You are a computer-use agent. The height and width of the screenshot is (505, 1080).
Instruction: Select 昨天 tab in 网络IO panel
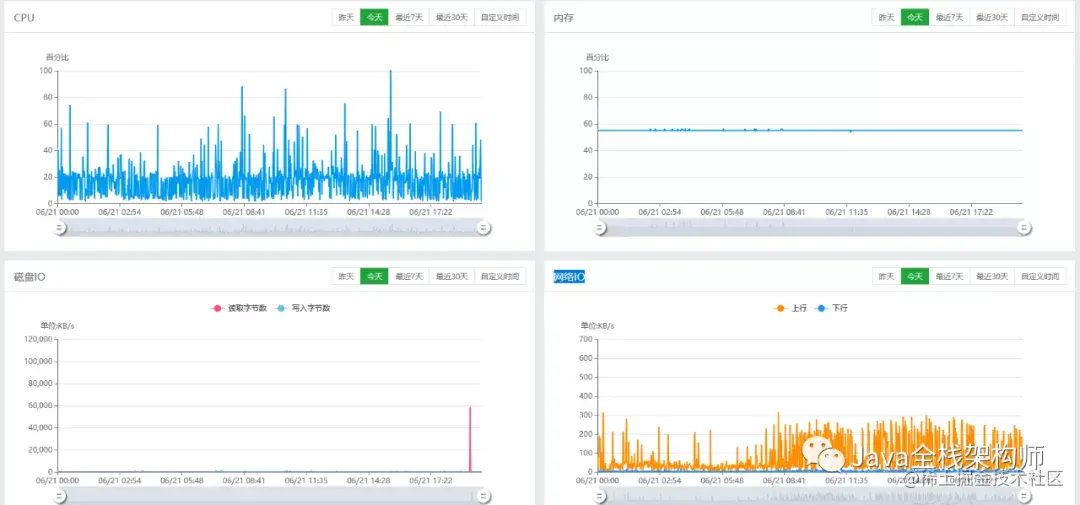click(886, 276)
